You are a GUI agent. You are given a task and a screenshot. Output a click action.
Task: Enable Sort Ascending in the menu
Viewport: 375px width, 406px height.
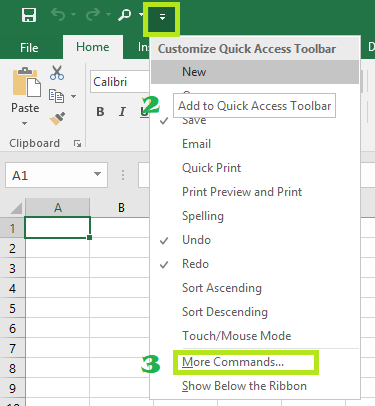click(255, 288)
